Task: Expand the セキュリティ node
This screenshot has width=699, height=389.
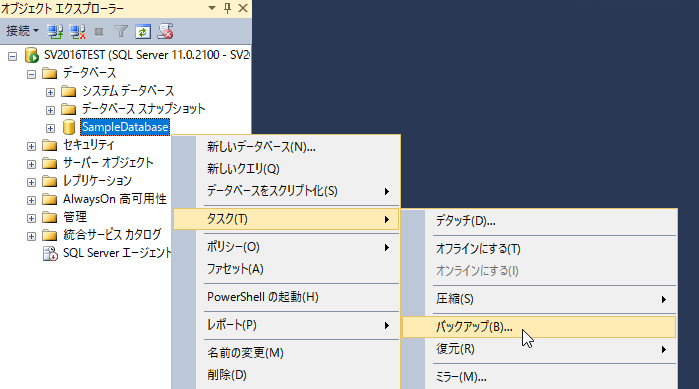Action: point(31,146)
